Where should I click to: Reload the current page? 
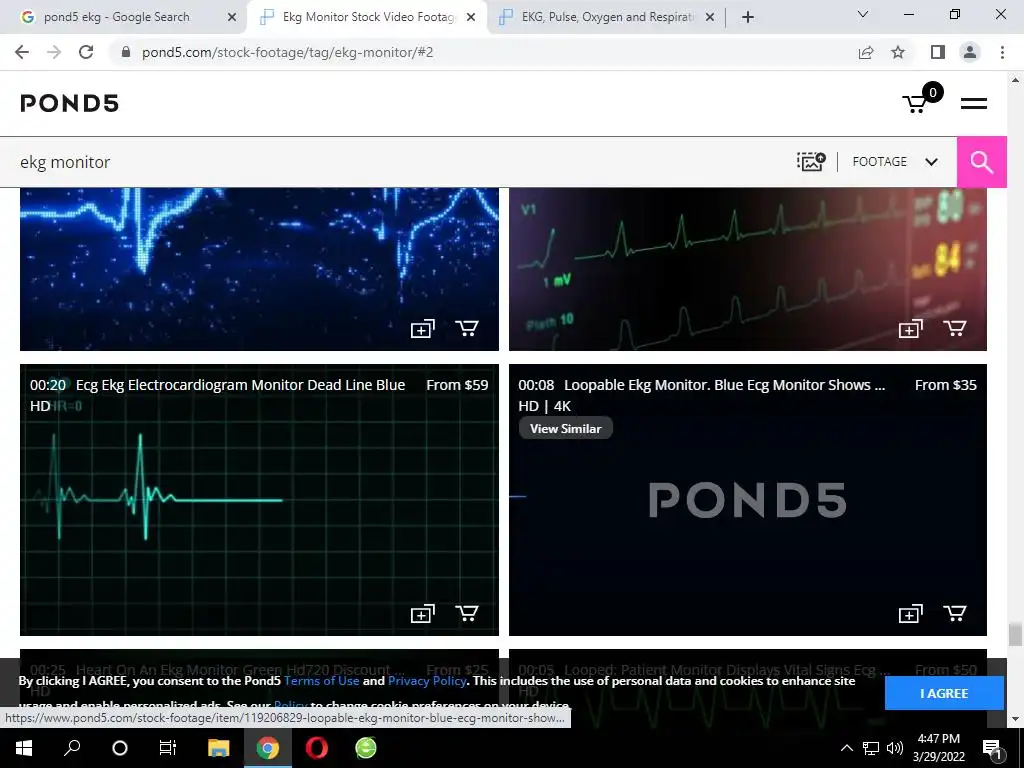(86, 52)
